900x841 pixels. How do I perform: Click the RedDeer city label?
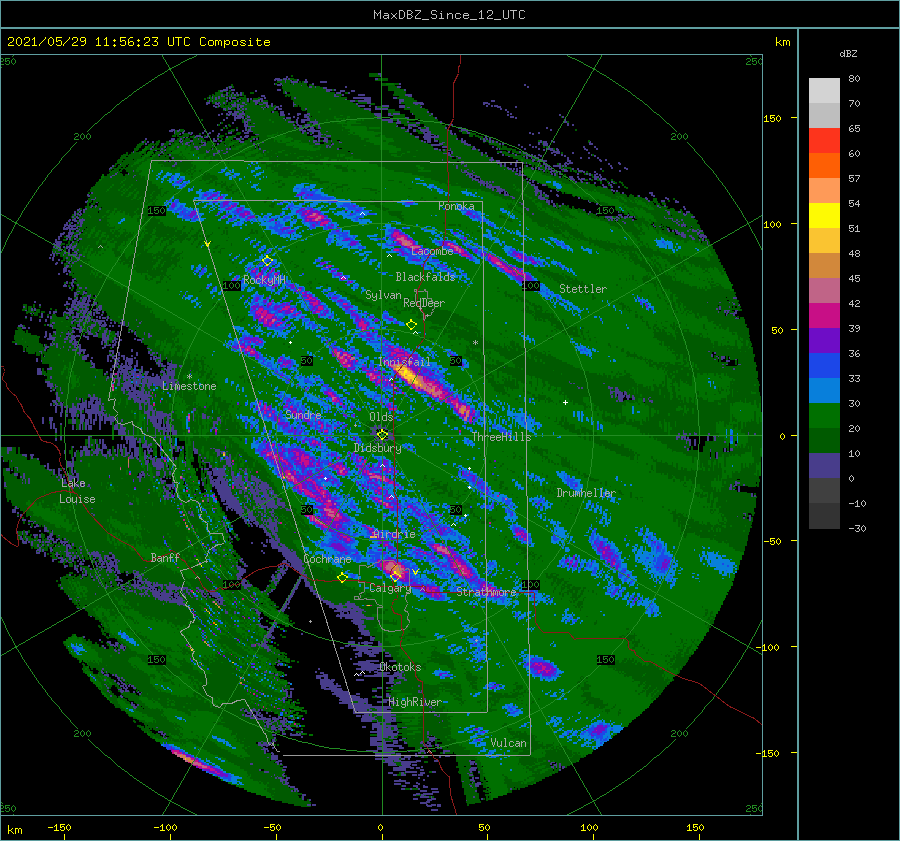pyautogui.click(x=424, y=303)
